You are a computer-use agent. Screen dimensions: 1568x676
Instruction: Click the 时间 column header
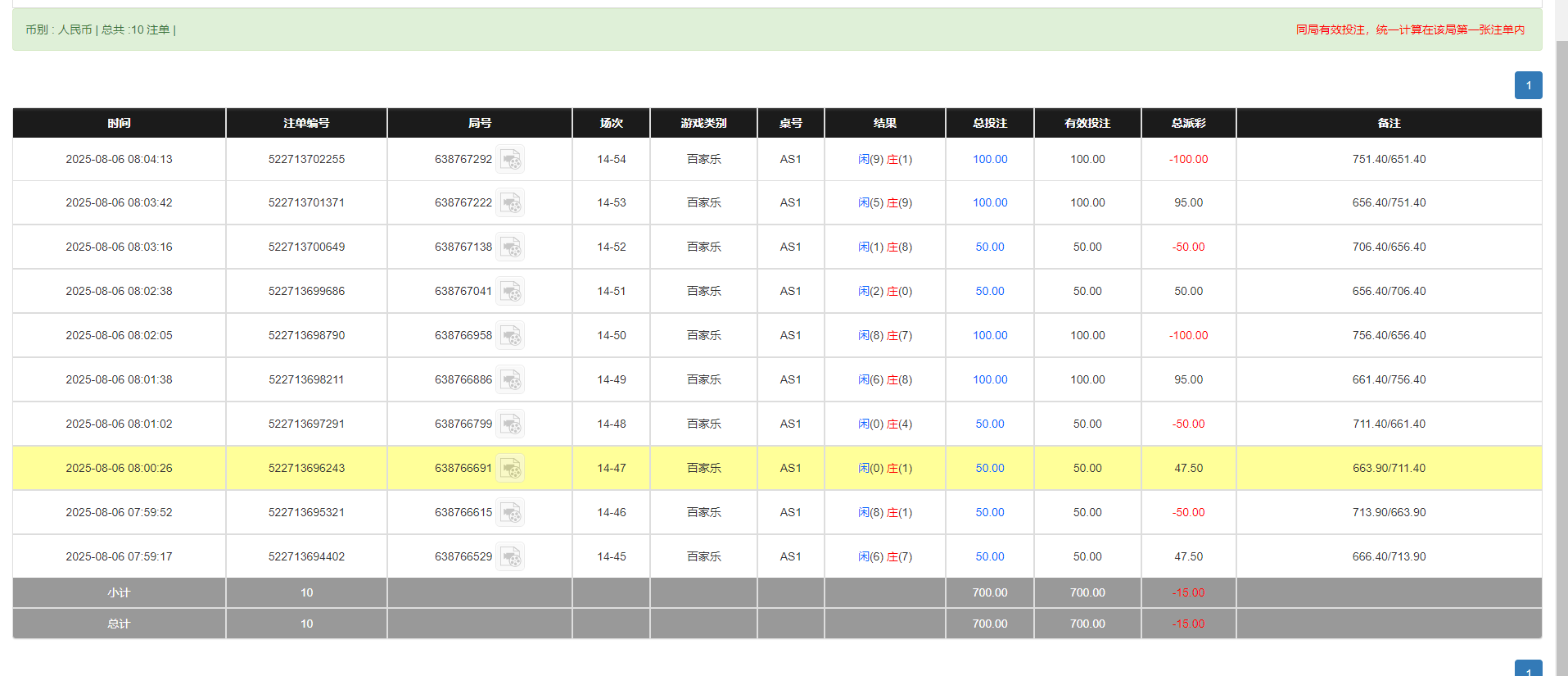point(119,123)
